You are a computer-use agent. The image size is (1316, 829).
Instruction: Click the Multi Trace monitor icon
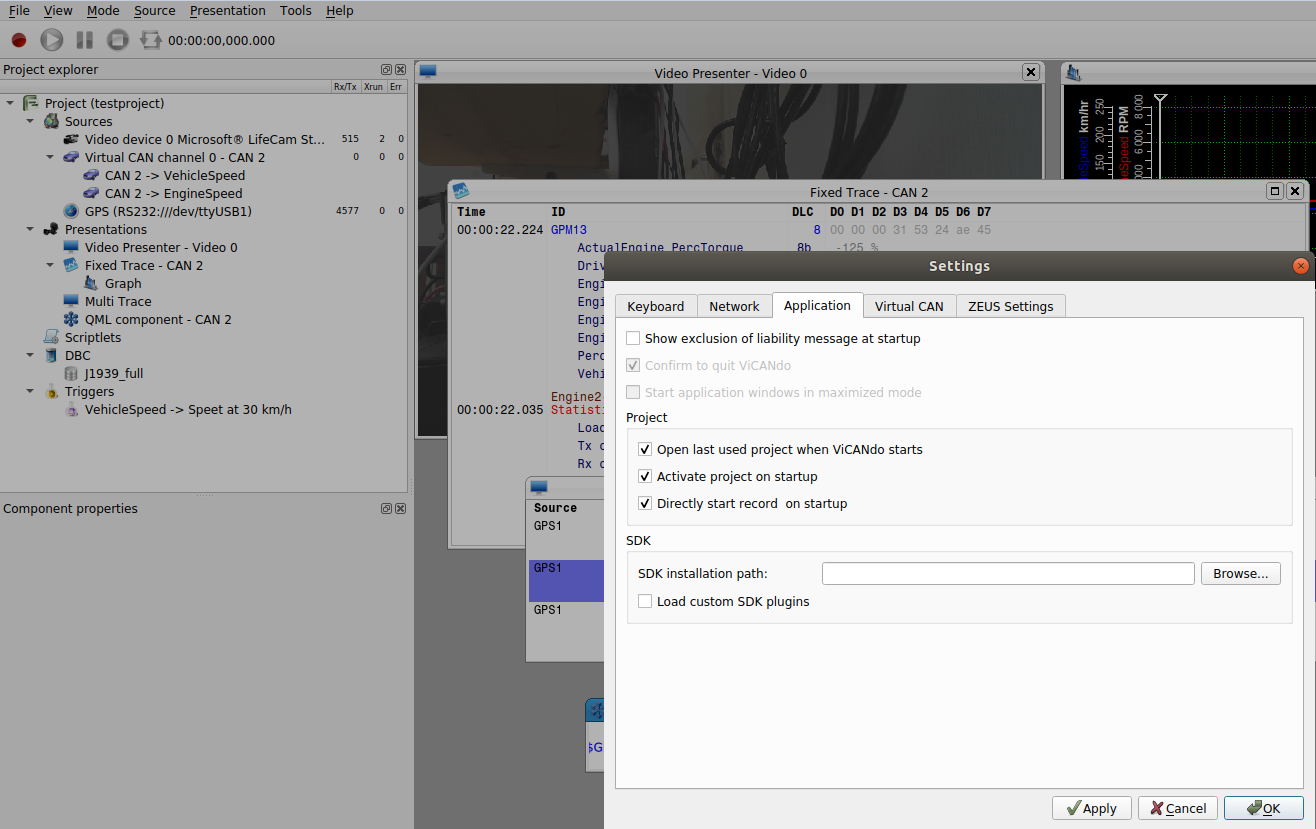[x=71, y=302]
